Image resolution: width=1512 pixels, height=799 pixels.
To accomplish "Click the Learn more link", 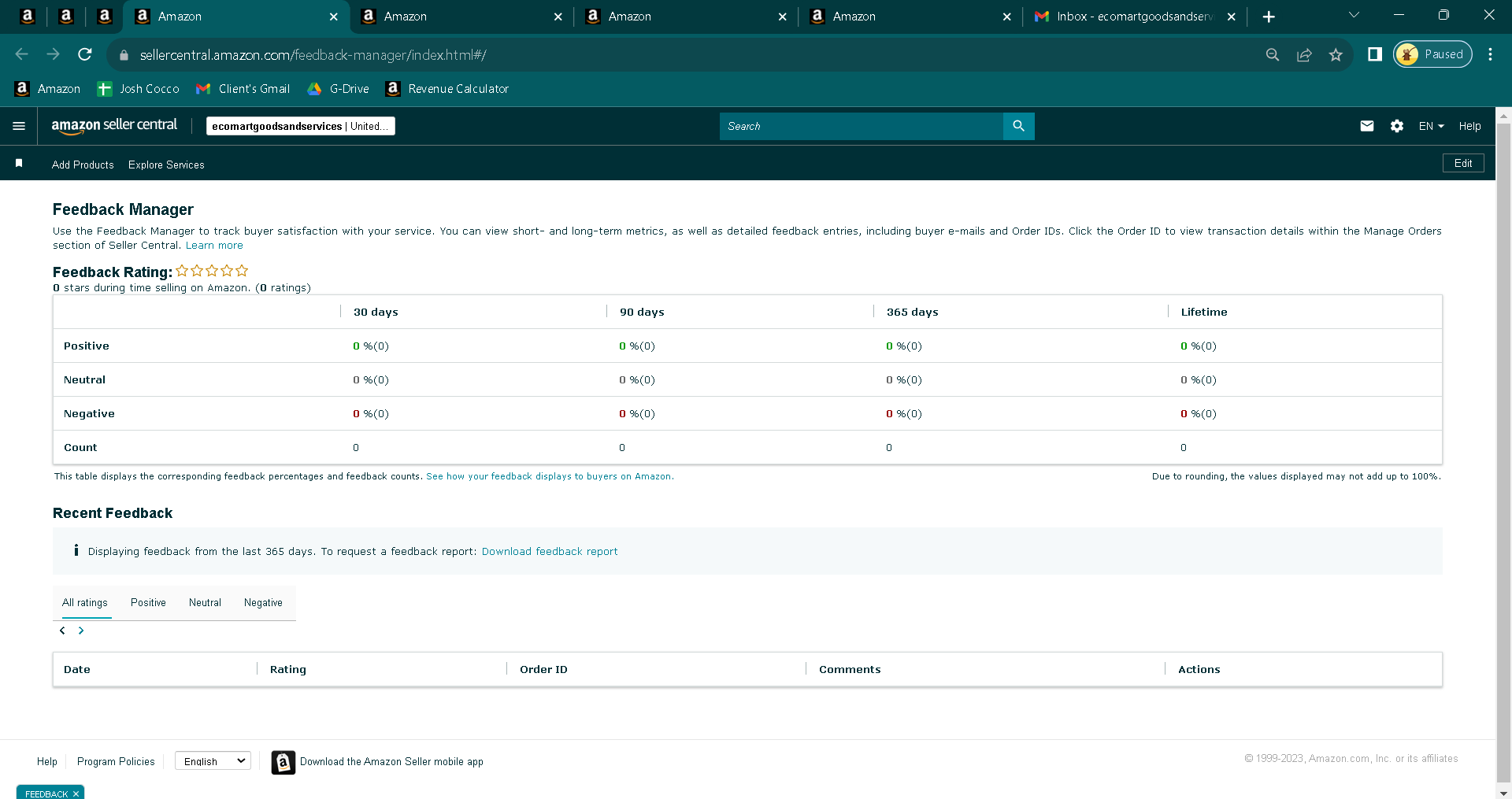I will pos(214,246).
